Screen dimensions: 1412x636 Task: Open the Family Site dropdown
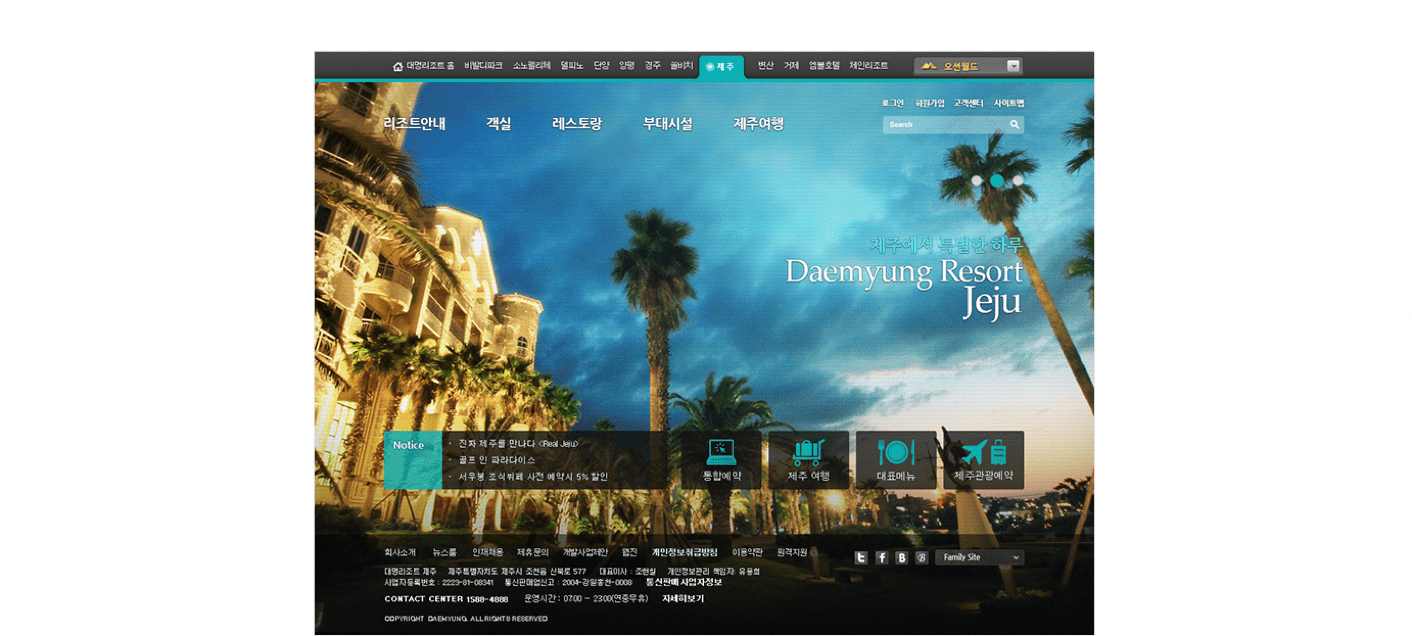click(x=979, y=558)
